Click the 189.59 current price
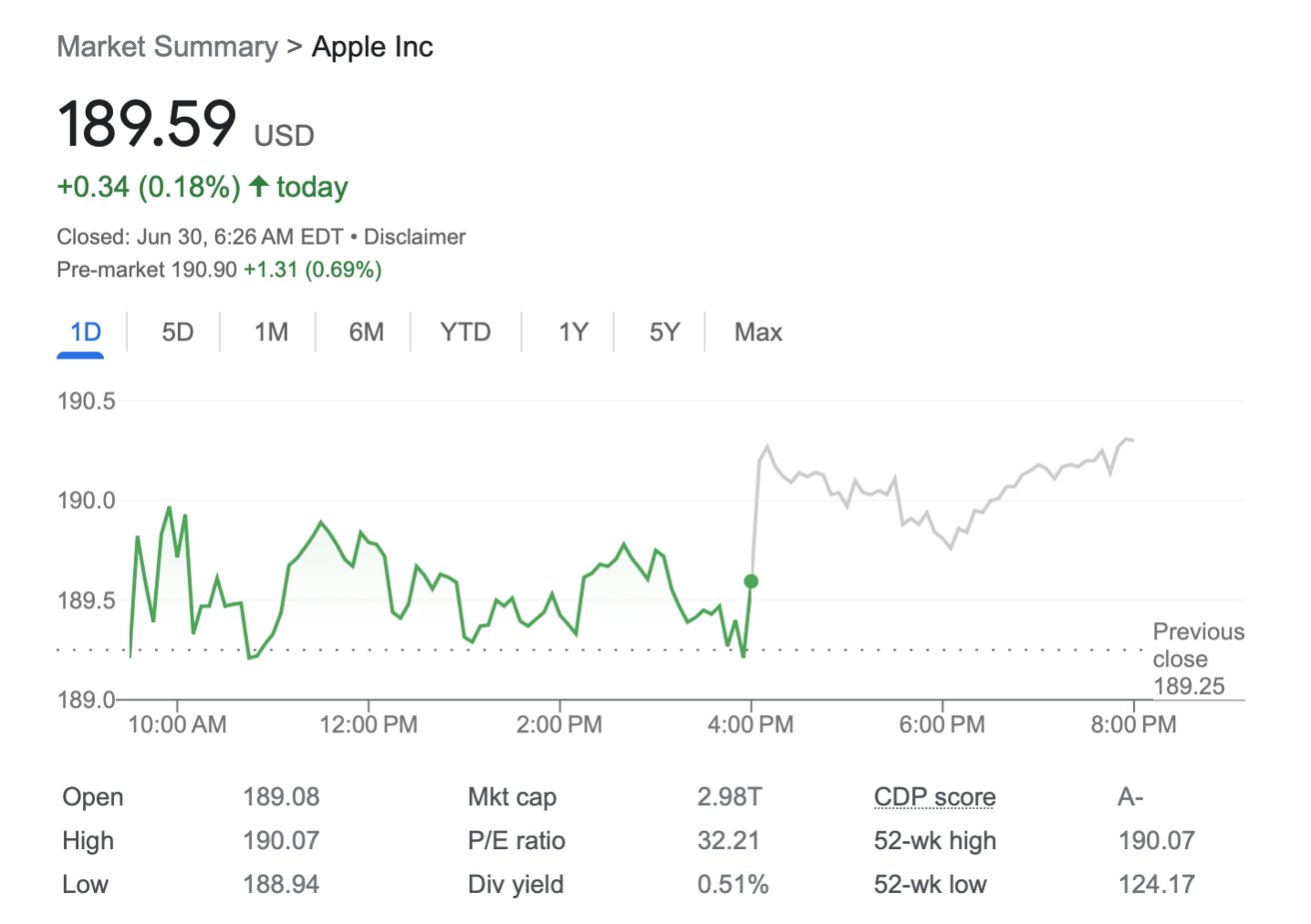1311x924 pixels. coord(147,124)
